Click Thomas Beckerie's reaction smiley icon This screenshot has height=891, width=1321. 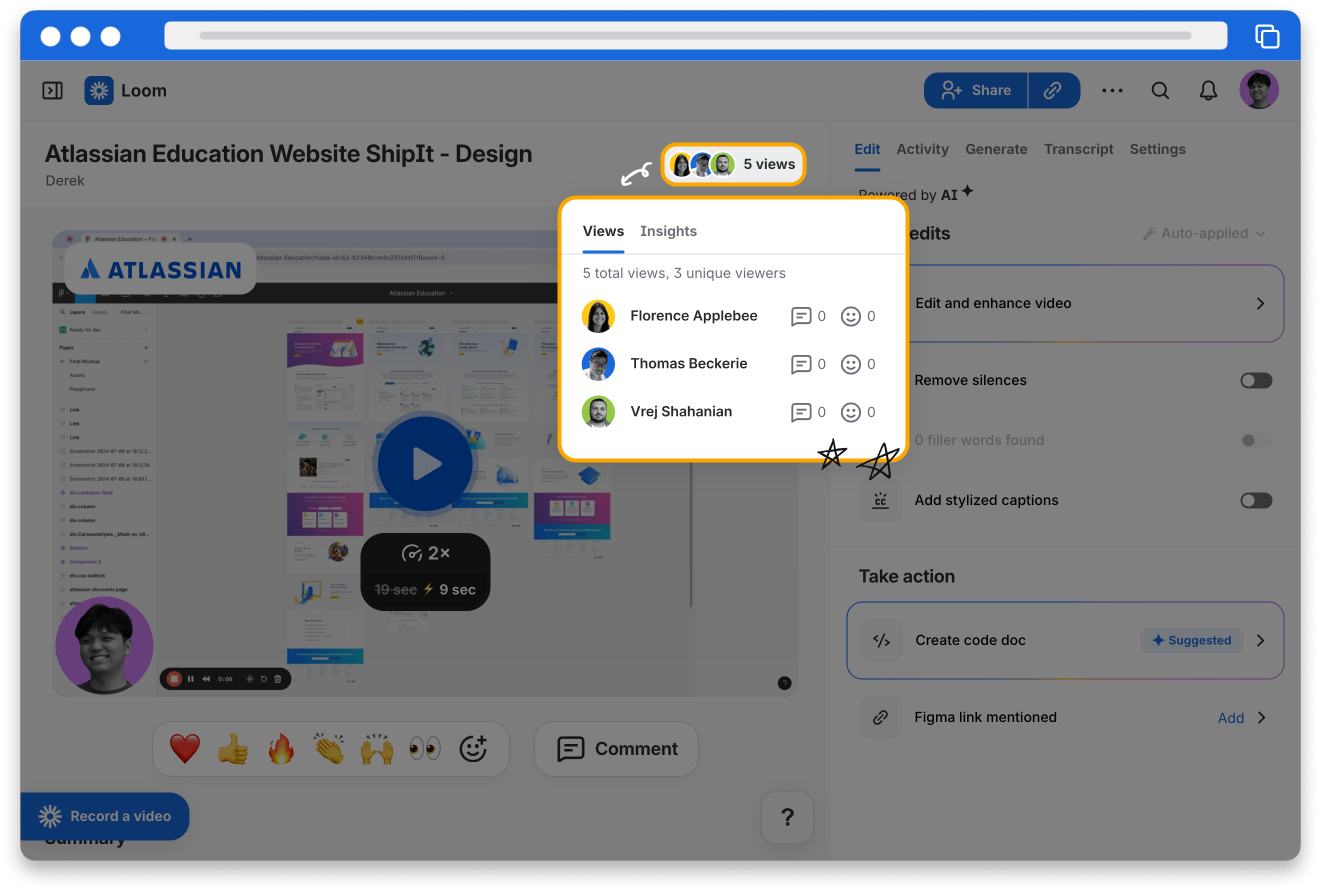pos(851,364)
